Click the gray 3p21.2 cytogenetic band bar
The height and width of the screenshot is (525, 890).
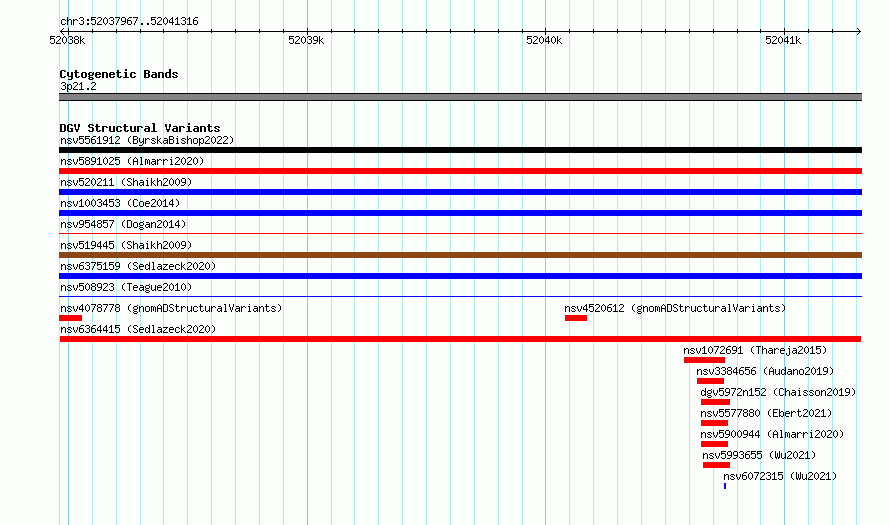pos(460,97)
